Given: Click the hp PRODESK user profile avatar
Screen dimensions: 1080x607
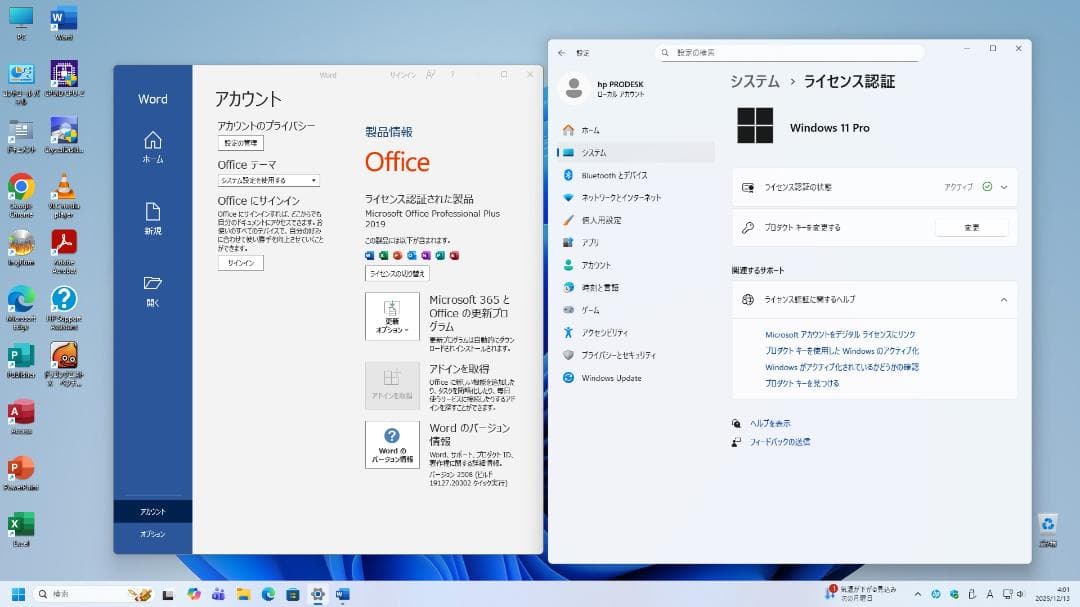Looking at the screenshot, I should pos(573,88).
